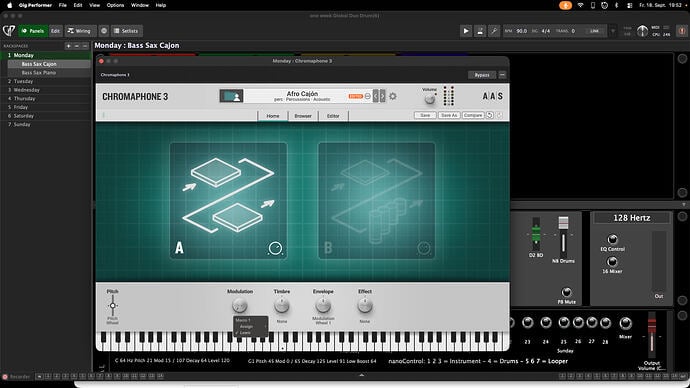This screenshot has width=690, height=388.
Task: Open the Wiring view
Action: coord(81,31)
